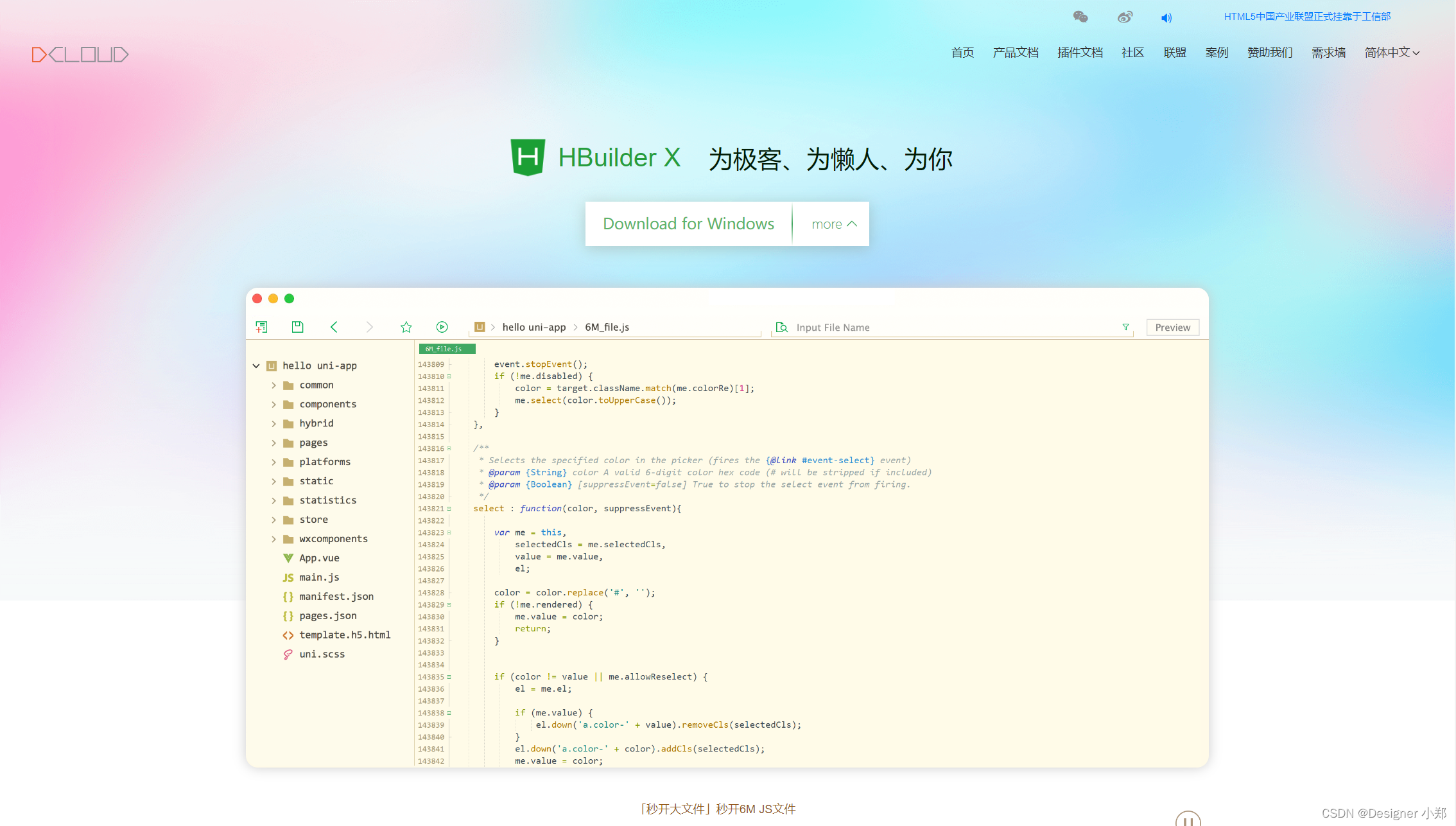Click the speaker announcement icon

click(1166, 18)
